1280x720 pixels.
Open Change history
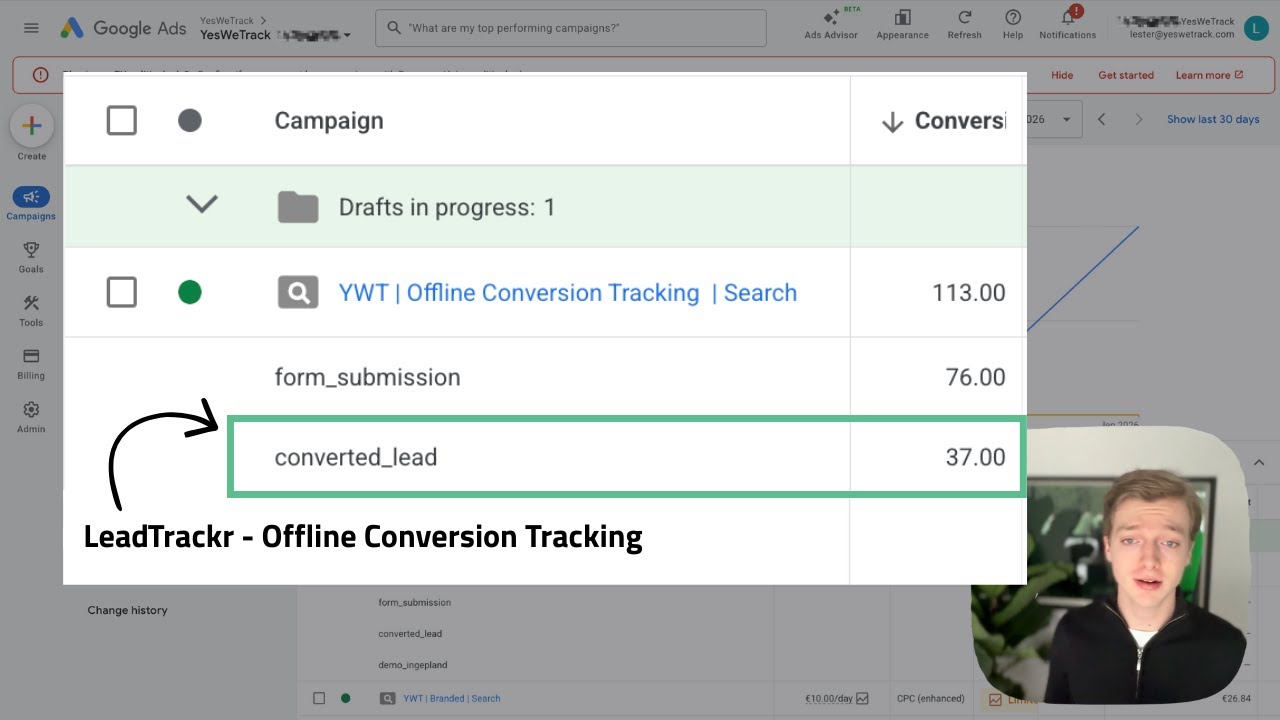click(x=127, y=610)
